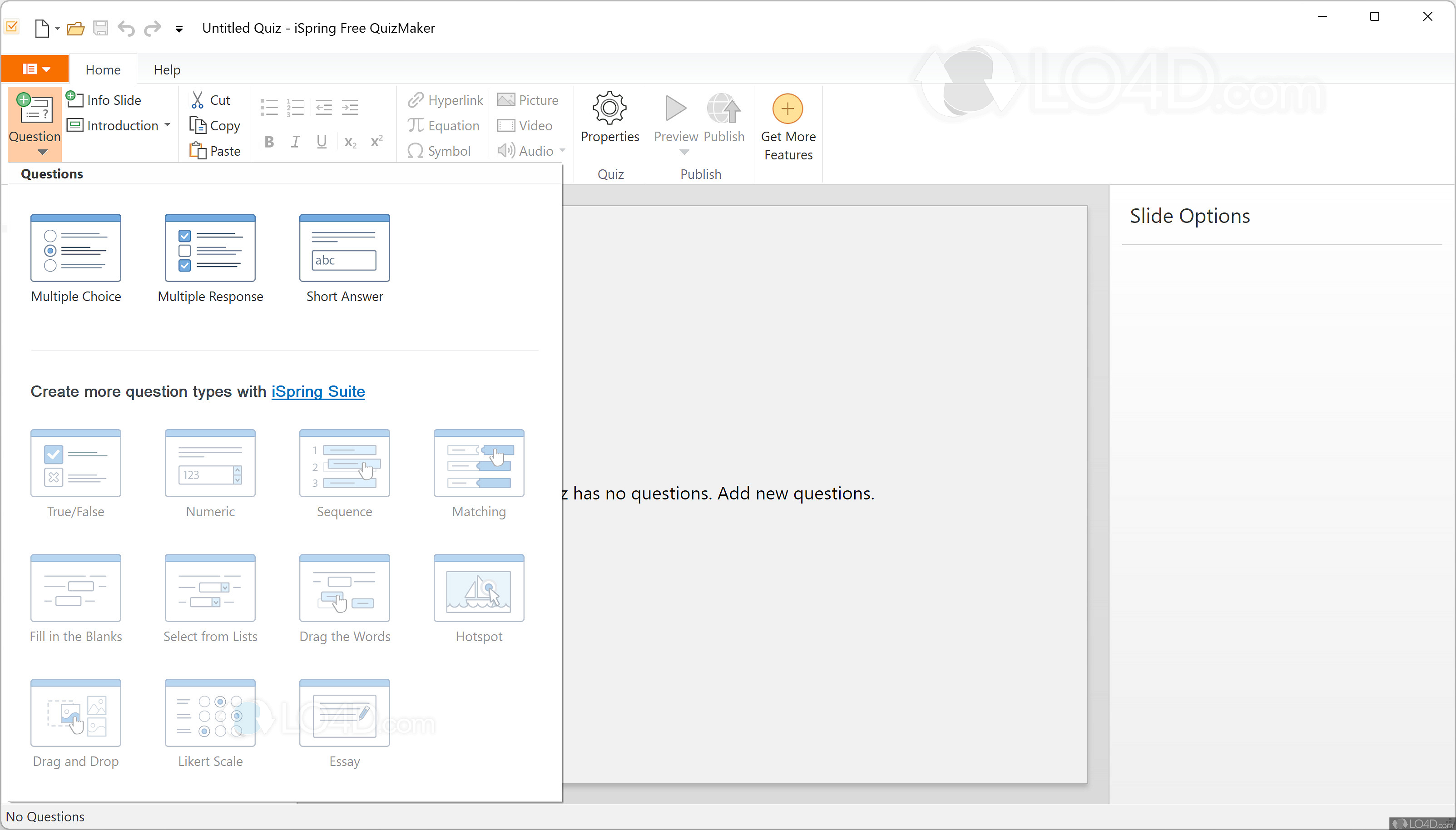
Task: Insert a Multiple Choice question
Action: coord(76,257)
